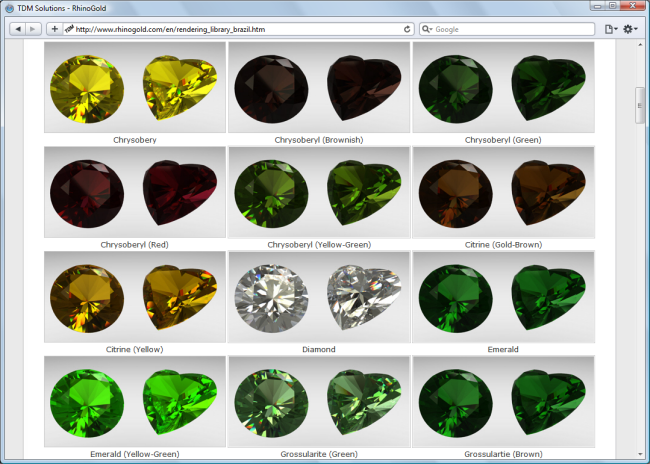Click the 'Chrysobery' caption text
The width and height of the screenshot is (650, 464).
click(x=135, y=140)
